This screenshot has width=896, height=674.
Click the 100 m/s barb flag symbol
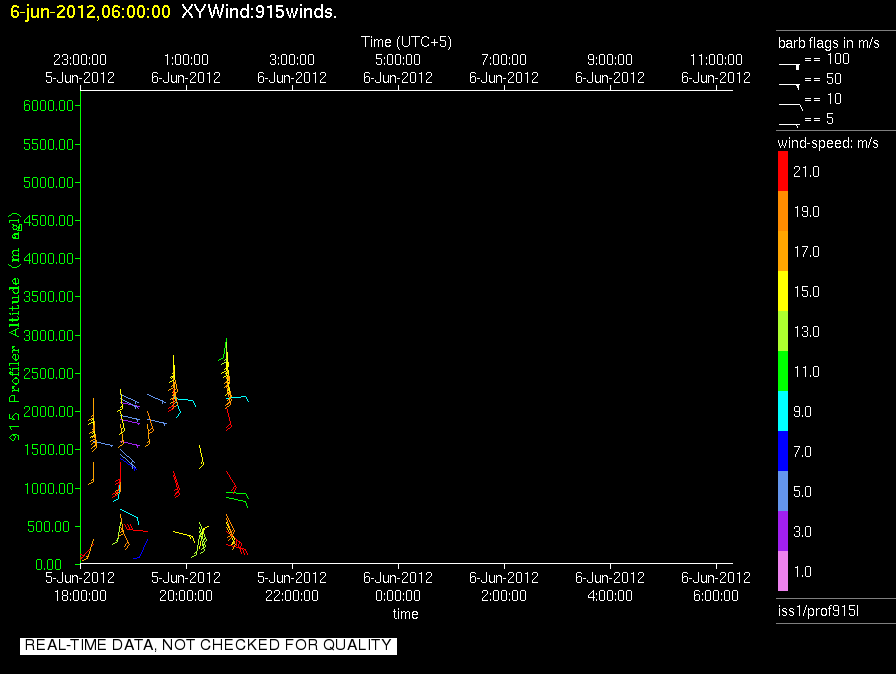click(790, 63)
